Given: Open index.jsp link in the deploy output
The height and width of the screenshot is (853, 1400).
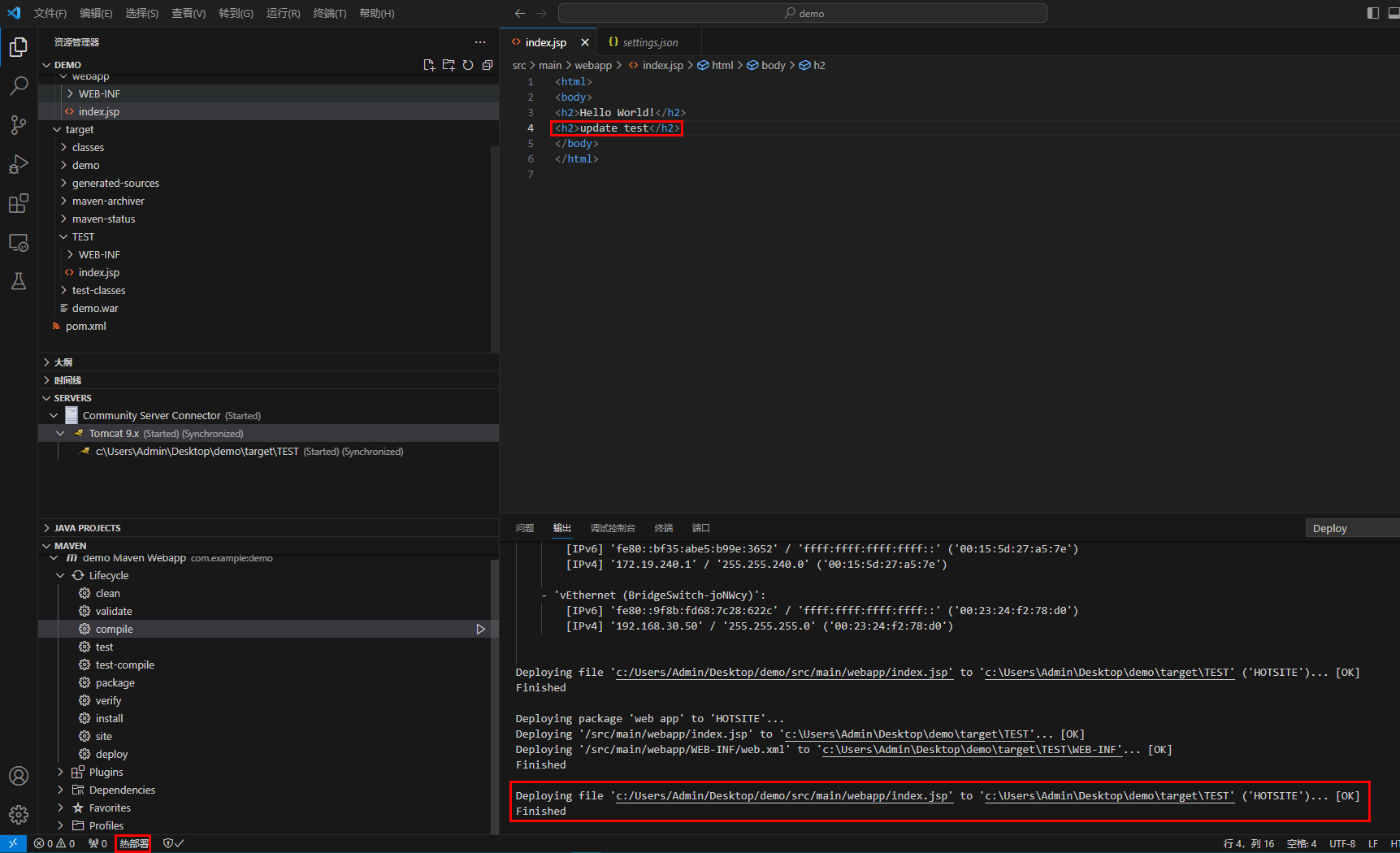Looking at the screenshot, I should pyautogui.click(x=783, y=795).
